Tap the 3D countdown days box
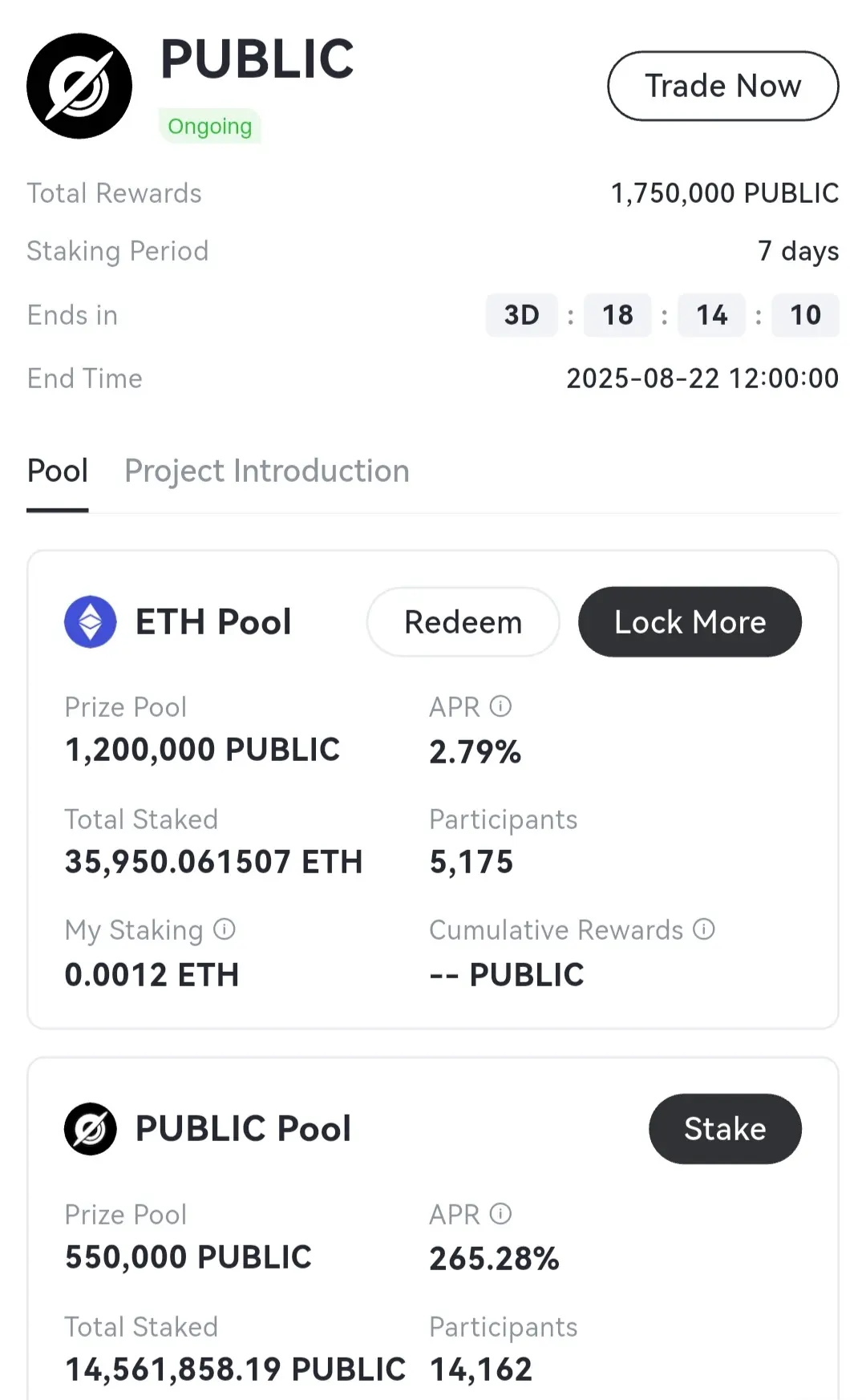The height and width of the screenshot is (1400, 866). click(x=521, y=315)
